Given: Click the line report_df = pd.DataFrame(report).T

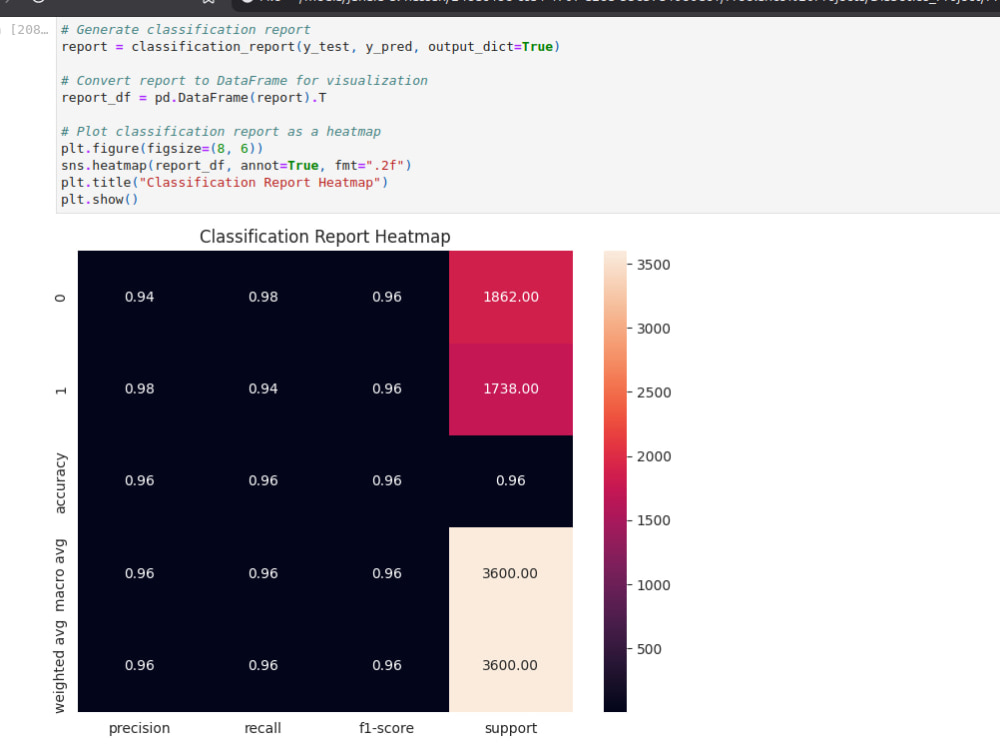Looking at the screenshot, I should [194, 98].
